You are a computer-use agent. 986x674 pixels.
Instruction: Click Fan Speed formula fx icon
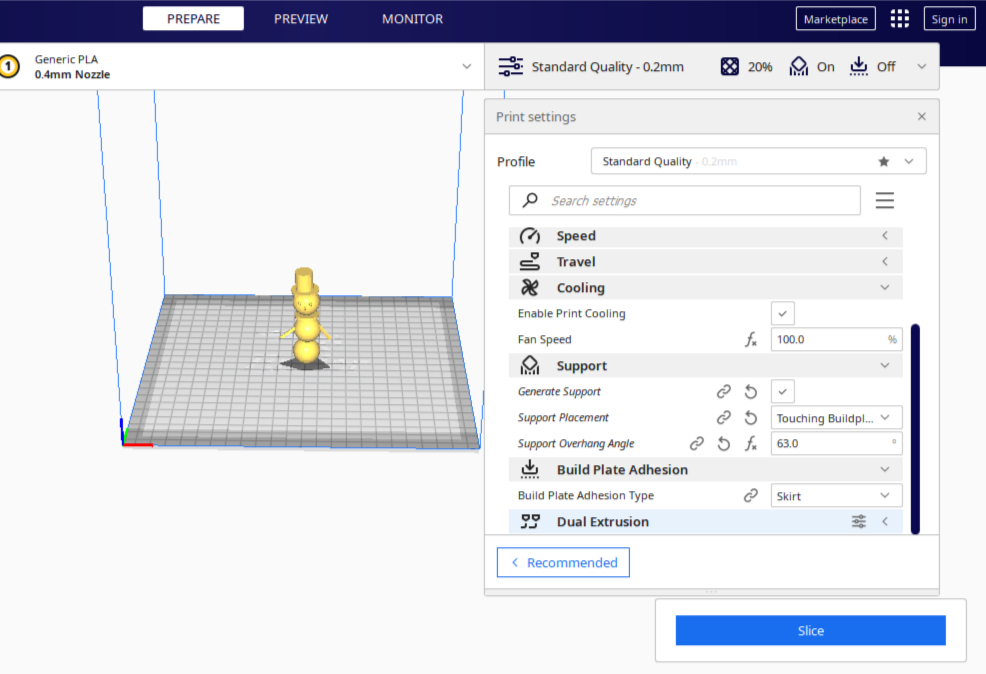click(x=751, y=340)
